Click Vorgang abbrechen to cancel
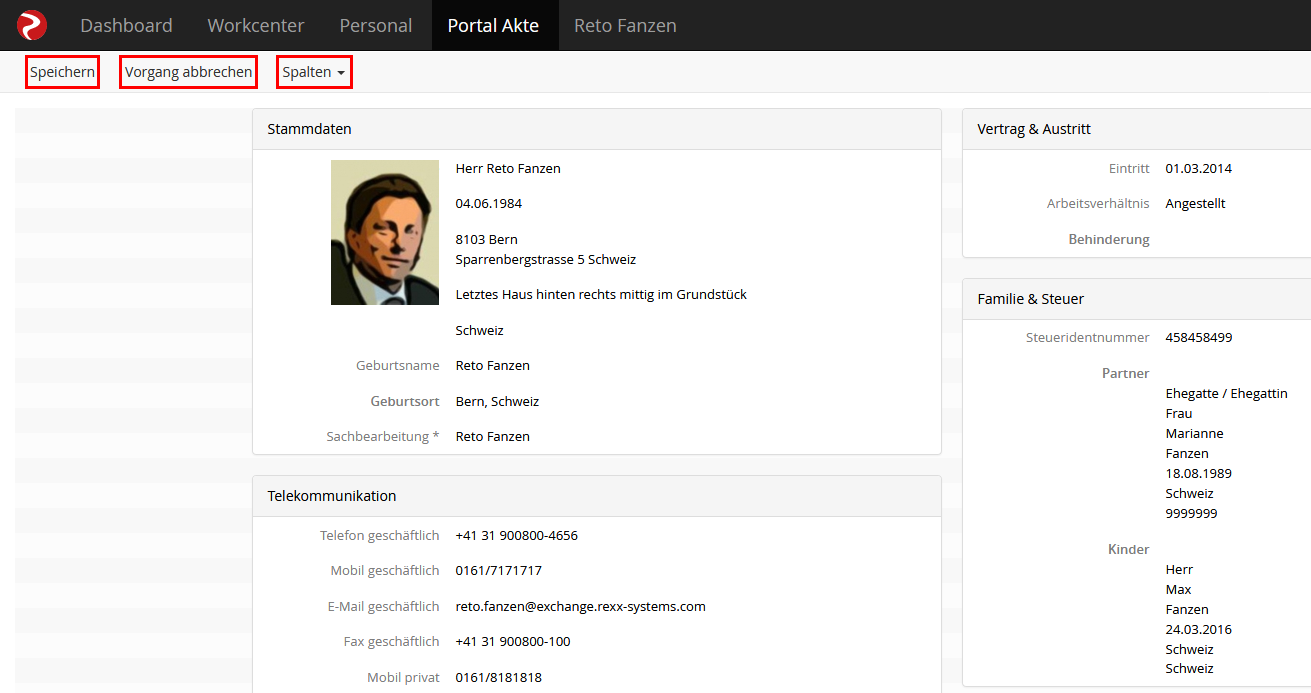The image size is (1311, 693). point(188,72)
